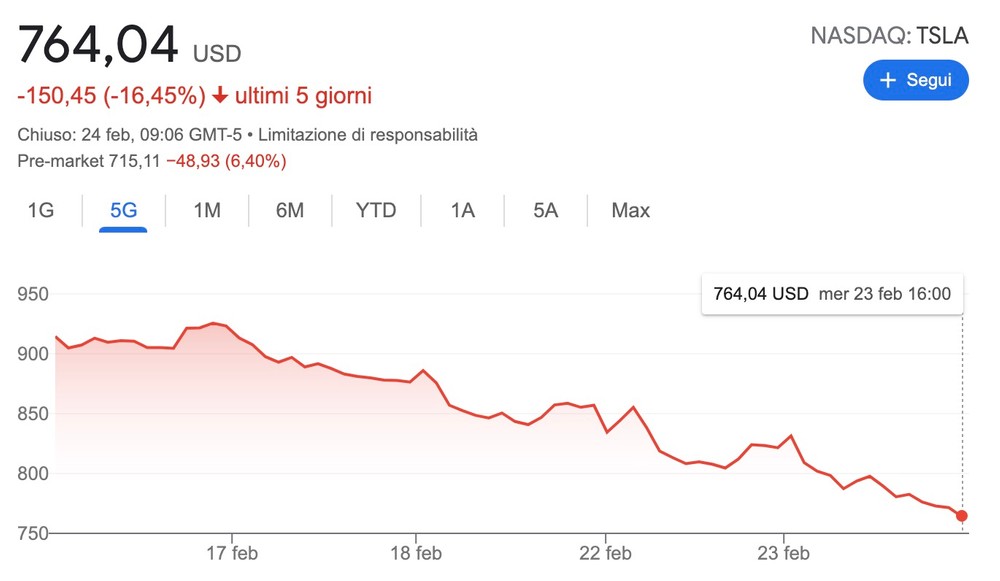Screen dimensions: 1000x581
Task: Open the 1A one-year range
Action: point(462,210)
